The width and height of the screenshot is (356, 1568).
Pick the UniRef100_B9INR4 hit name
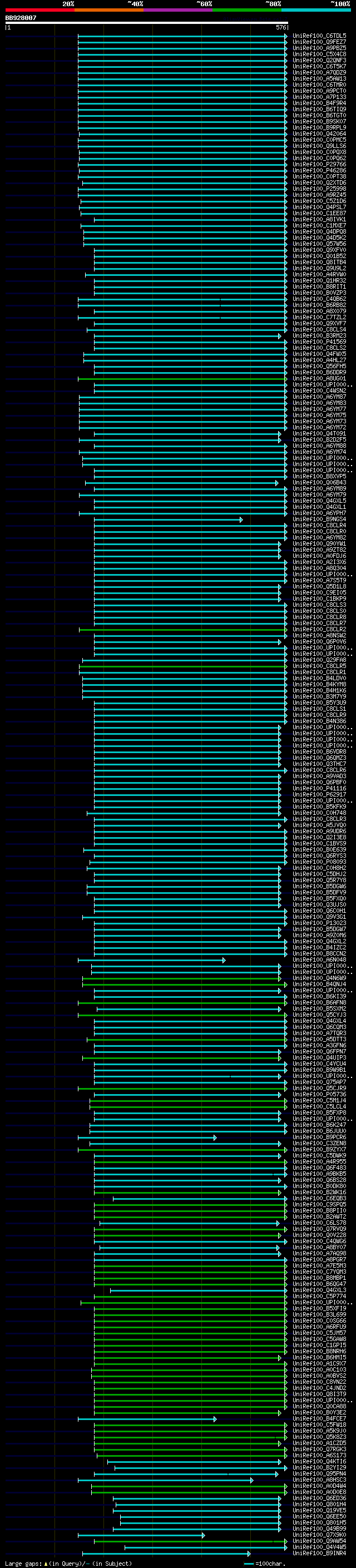coord(319,1553)
